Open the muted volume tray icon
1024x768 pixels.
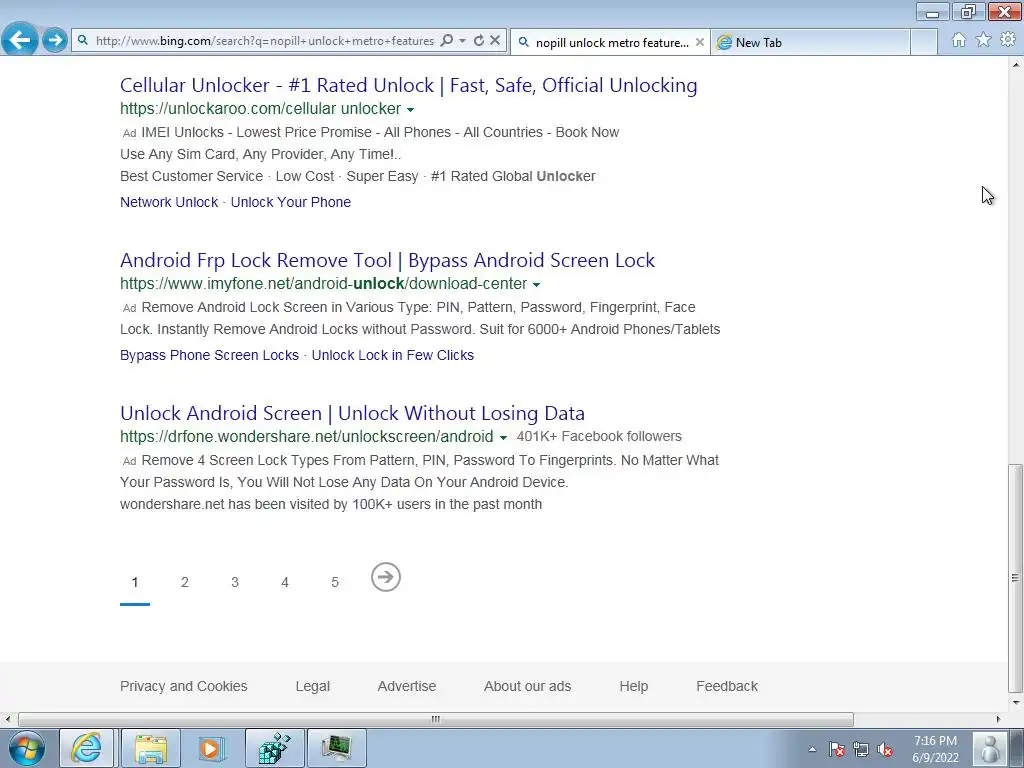click(x=886, y=750)
